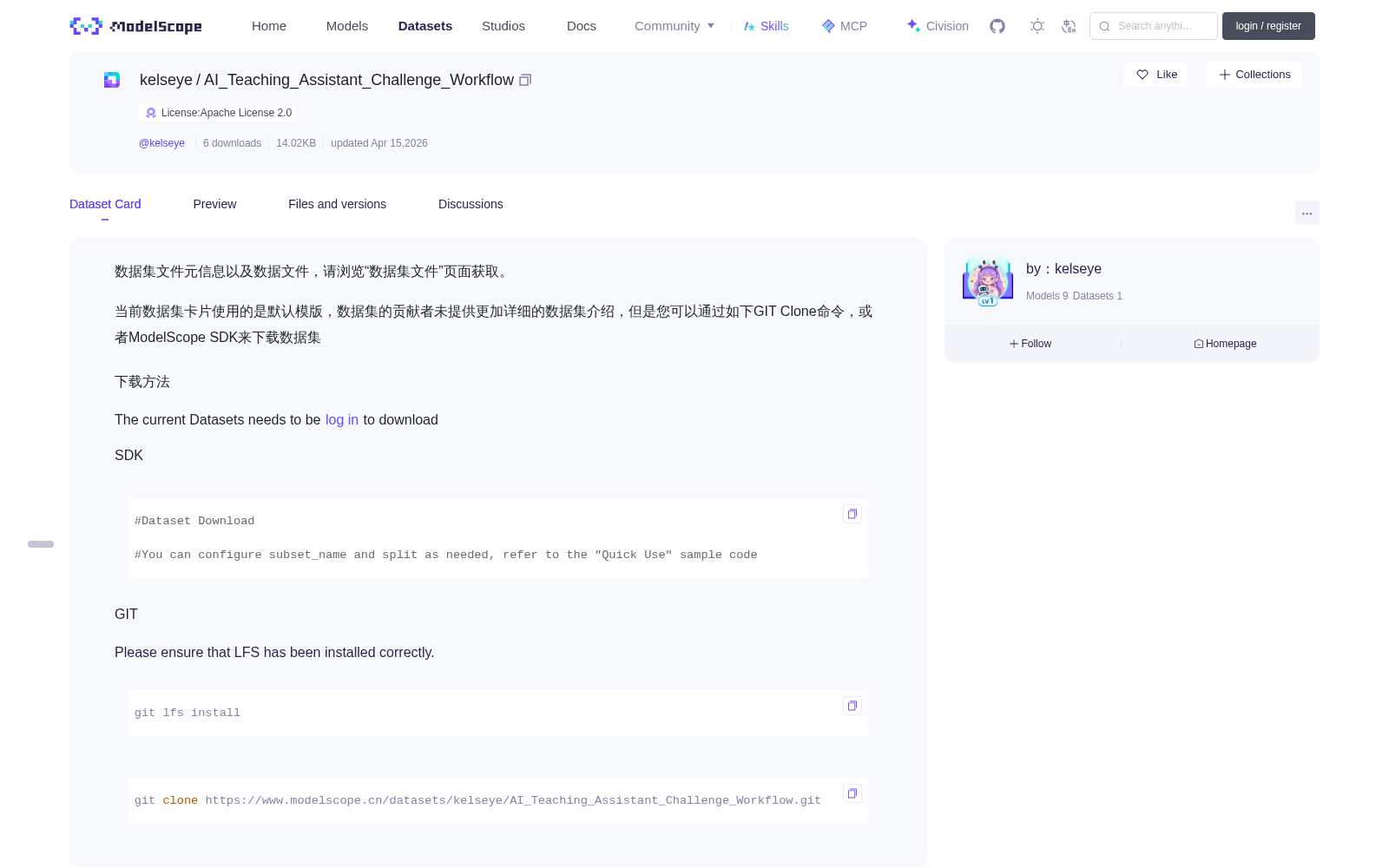1389x868 pixels.
Task: Switch to Files and versions tab
Action: pyautogui.click(x=337, y=204)
